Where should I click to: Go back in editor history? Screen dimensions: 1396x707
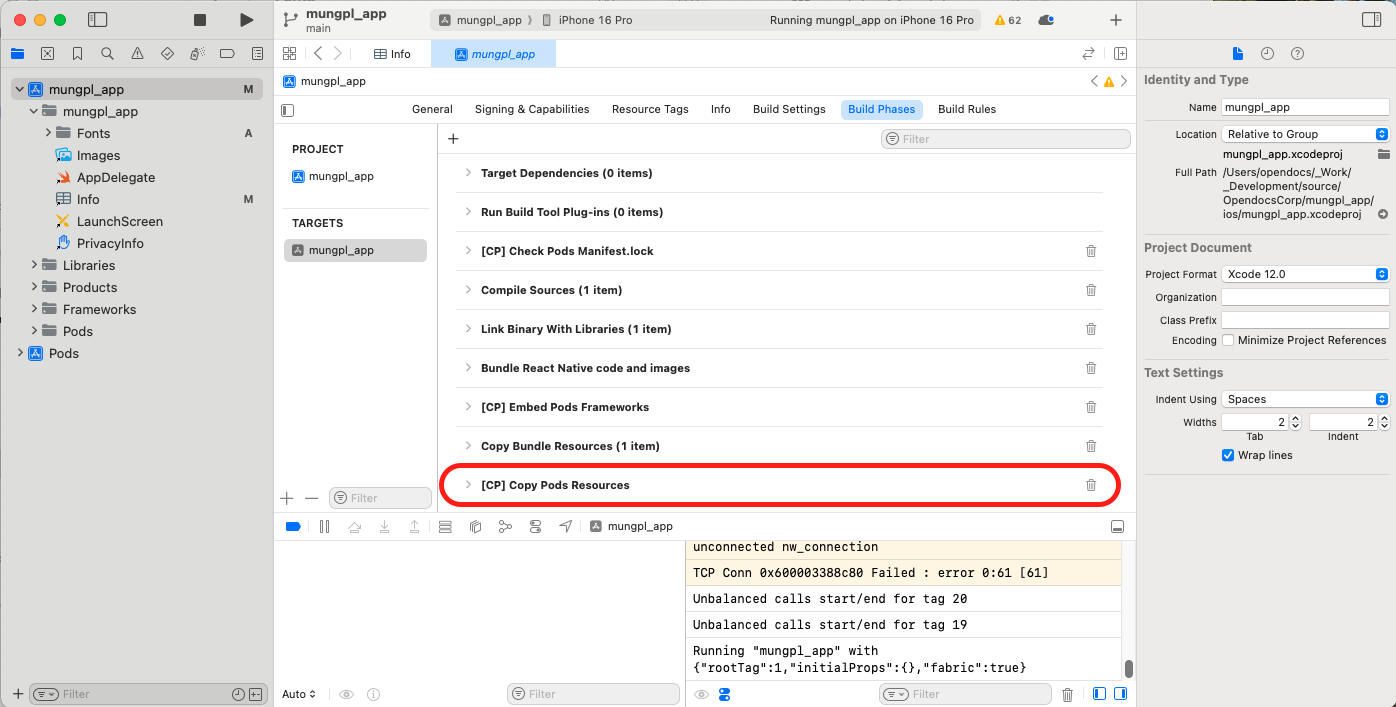coord(318,54)
